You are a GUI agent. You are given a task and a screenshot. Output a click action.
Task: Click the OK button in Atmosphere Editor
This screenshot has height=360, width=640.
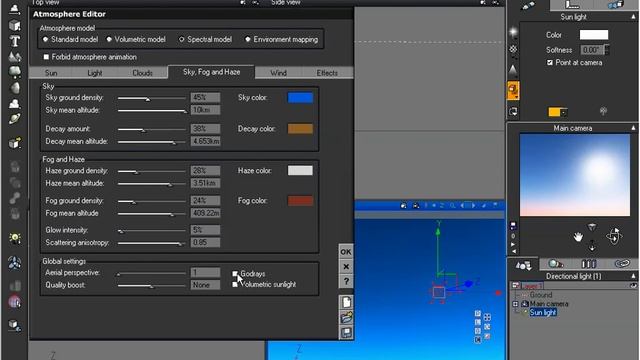click(x=346, y=252)
